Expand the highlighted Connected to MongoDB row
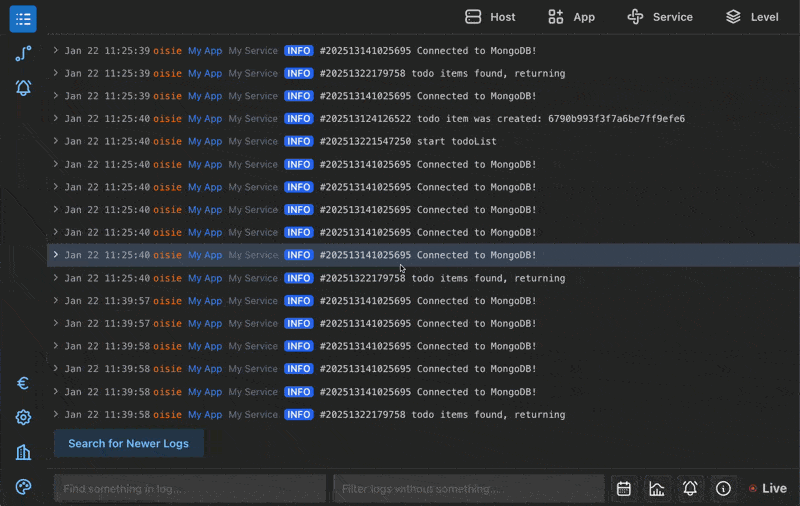Screen dimensions: 800x506 coord(56,255)
